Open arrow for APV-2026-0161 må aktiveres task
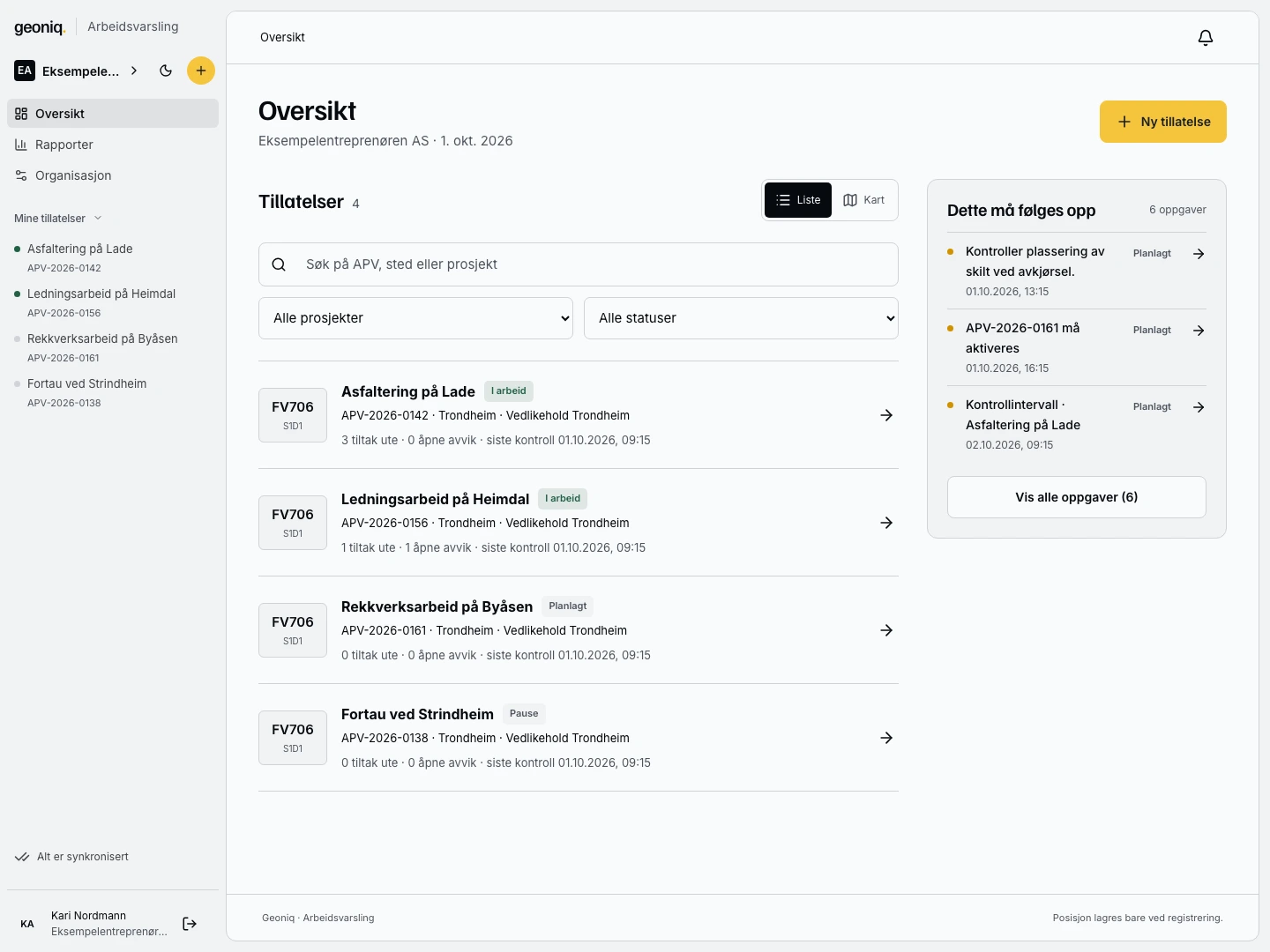 click(1199, 331)
